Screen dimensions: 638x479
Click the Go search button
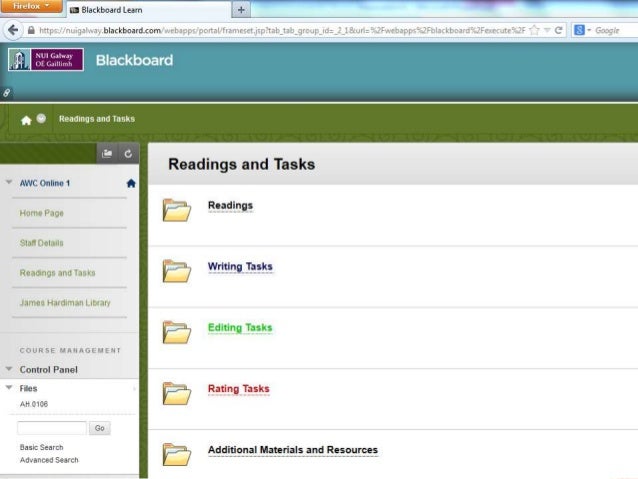click(x=100, y=428)
